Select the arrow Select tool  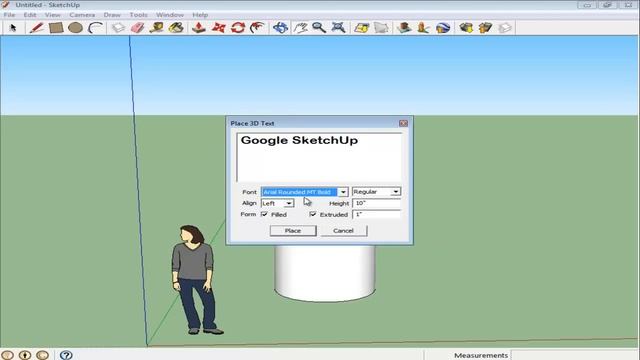click(x=13, y=28)
